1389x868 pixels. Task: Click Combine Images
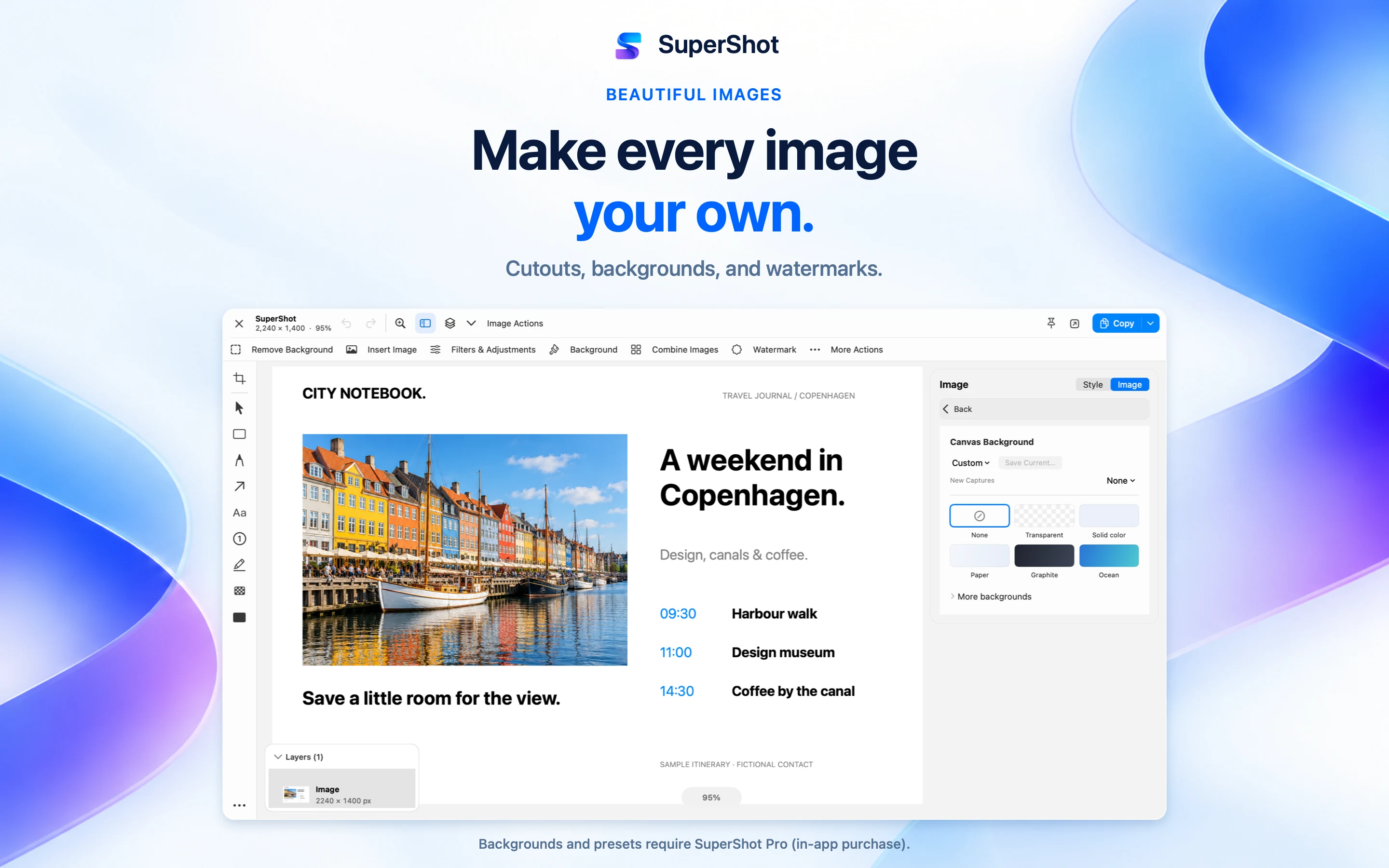pyautogui.click(x=674, y=350)
